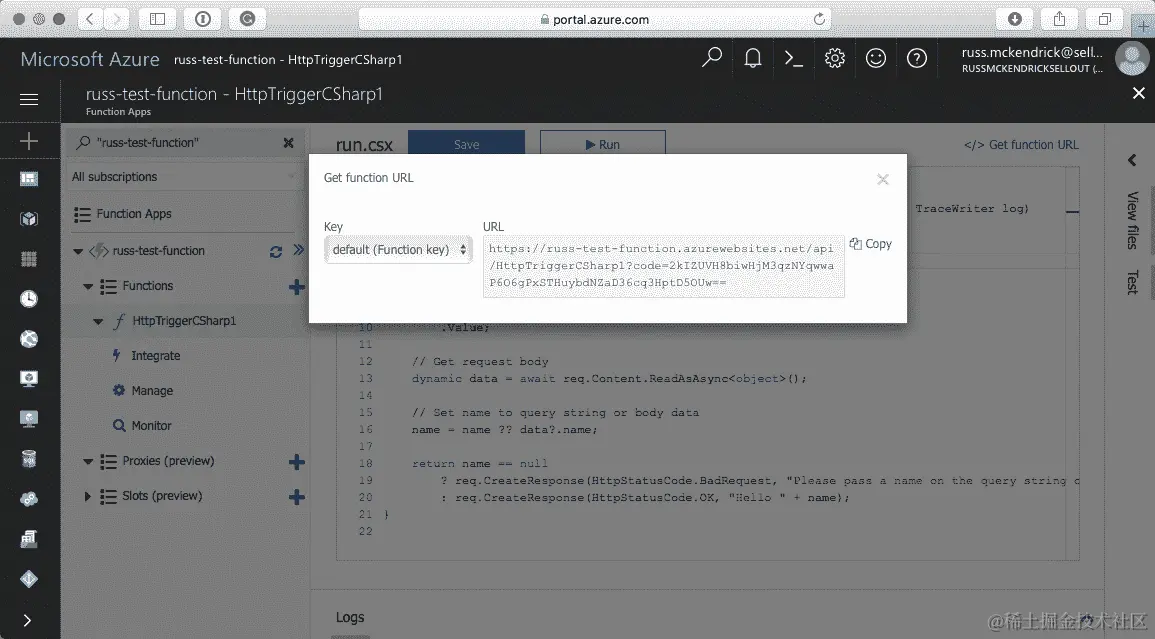This screenshot has height=639, width=1155.
Task: Open the SQL databases icon in sidebar
Action: click(x=29, y=458)
